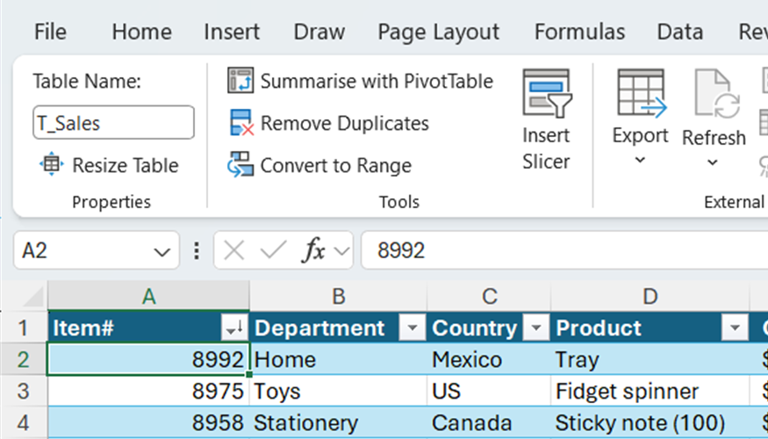Open the Insert Function fx button

pyautogui.click(x=313, y=251)
